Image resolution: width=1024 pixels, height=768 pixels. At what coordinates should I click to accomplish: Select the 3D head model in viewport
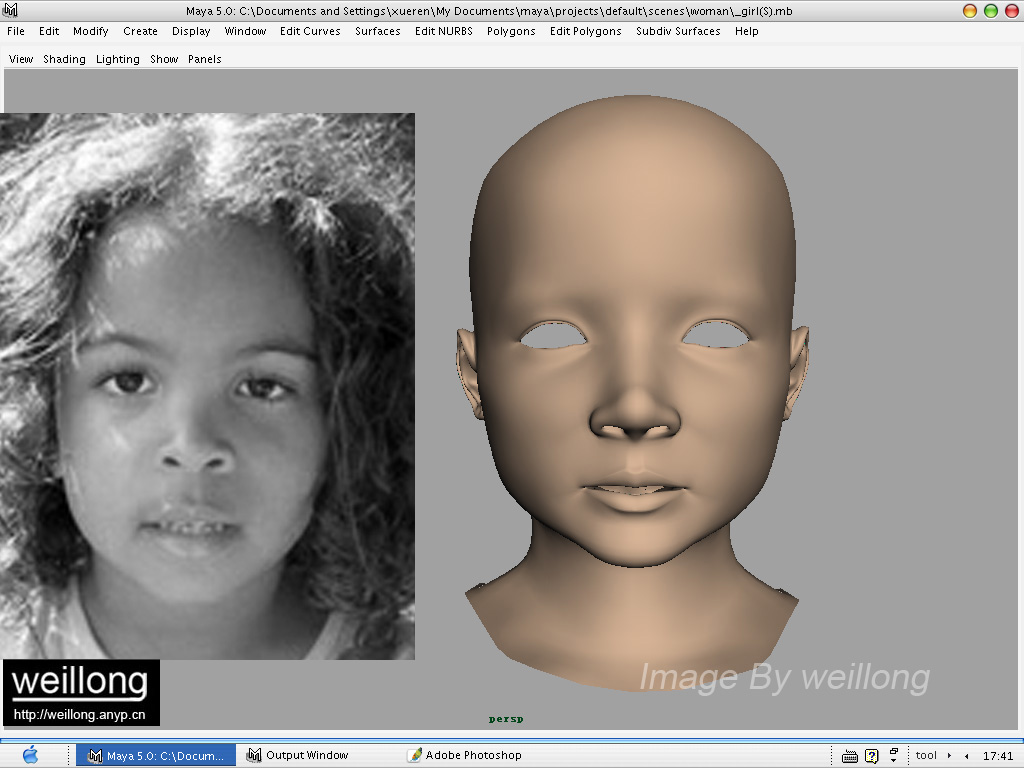pos(633,392)
